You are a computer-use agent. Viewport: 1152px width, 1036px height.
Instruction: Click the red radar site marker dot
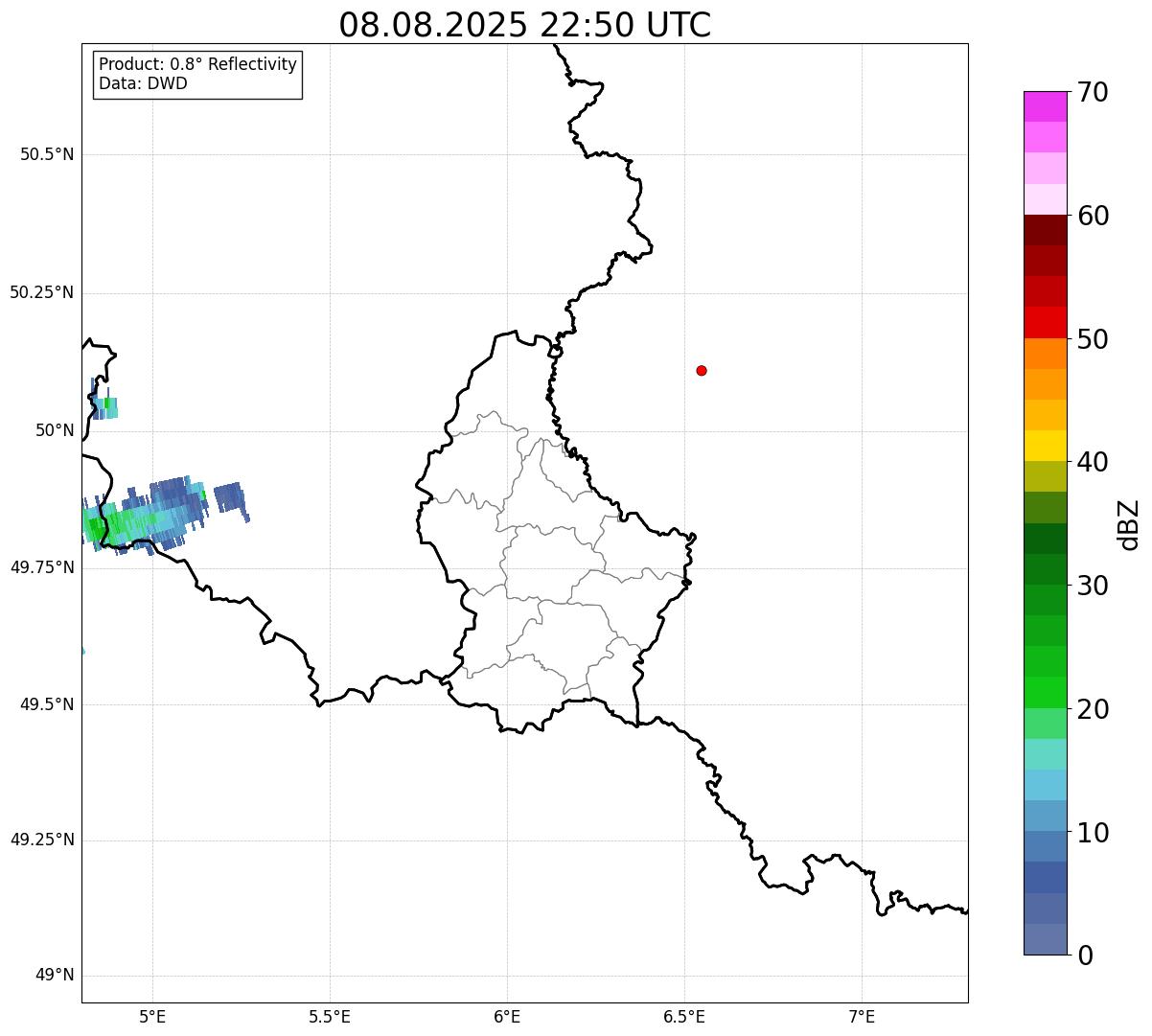click(x=702, y=370)
